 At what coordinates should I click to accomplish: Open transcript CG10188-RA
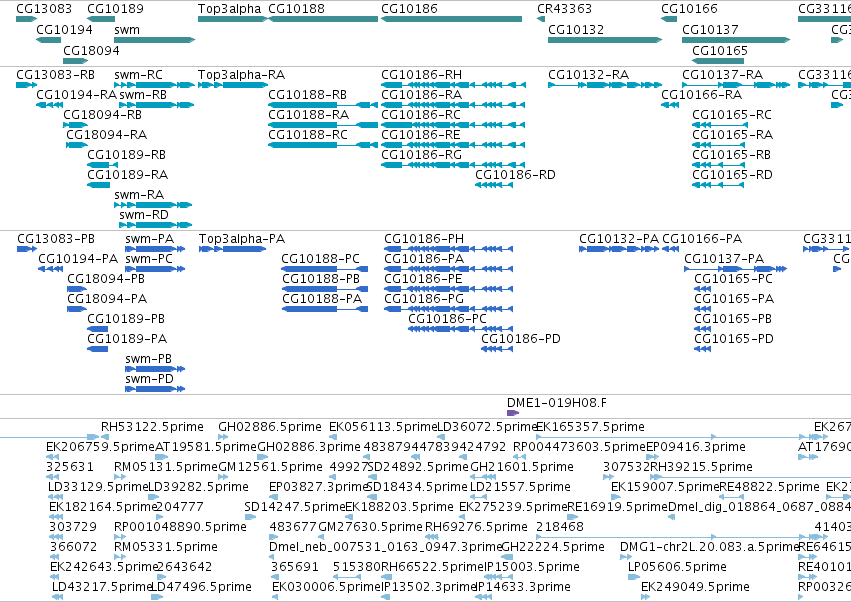tap(308, 115)
